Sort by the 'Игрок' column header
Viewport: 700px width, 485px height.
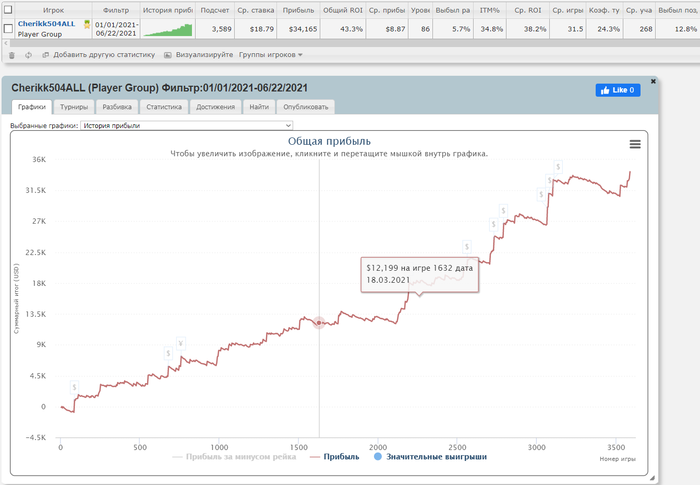pyautogui.click(x=54, y=10)
